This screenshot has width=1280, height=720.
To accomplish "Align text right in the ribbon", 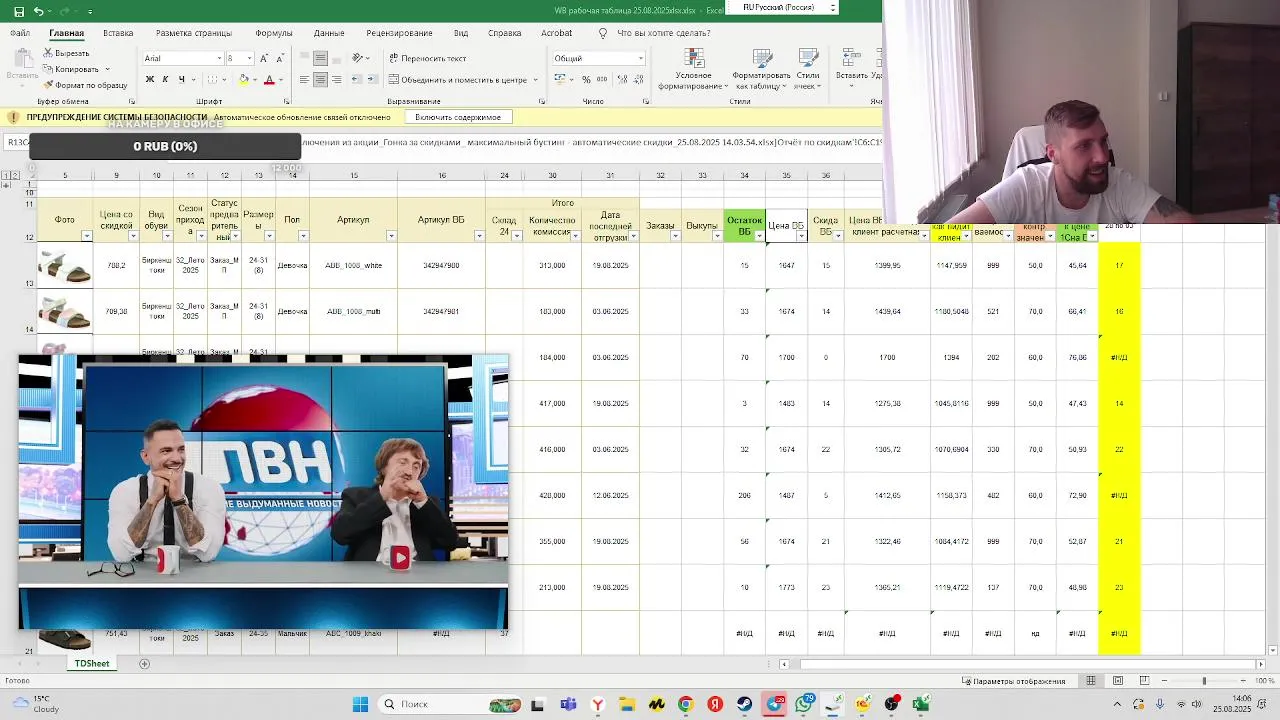I will pos(336,79).
